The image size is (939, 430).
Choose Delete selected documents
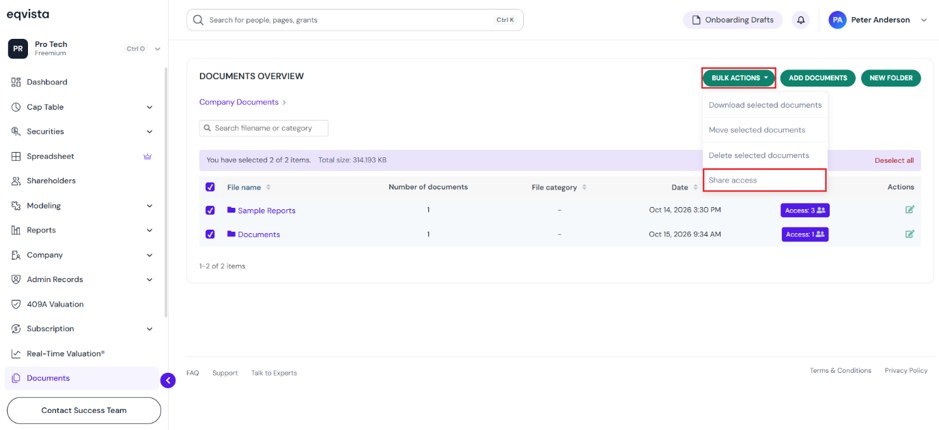point(765,155)
